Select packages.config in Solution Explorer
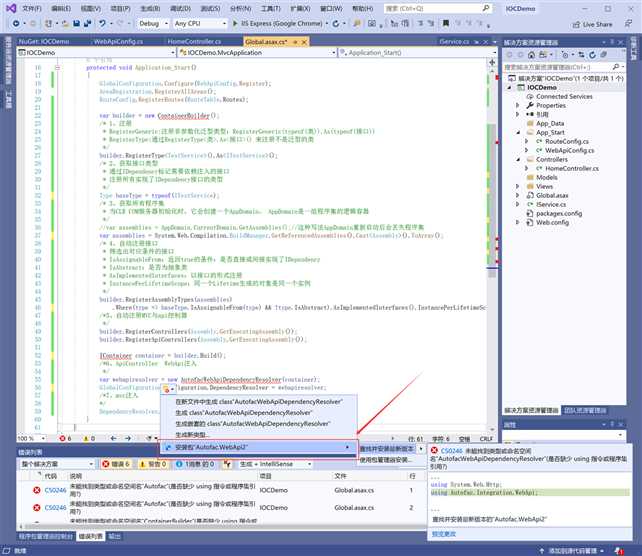 [559, 213]
